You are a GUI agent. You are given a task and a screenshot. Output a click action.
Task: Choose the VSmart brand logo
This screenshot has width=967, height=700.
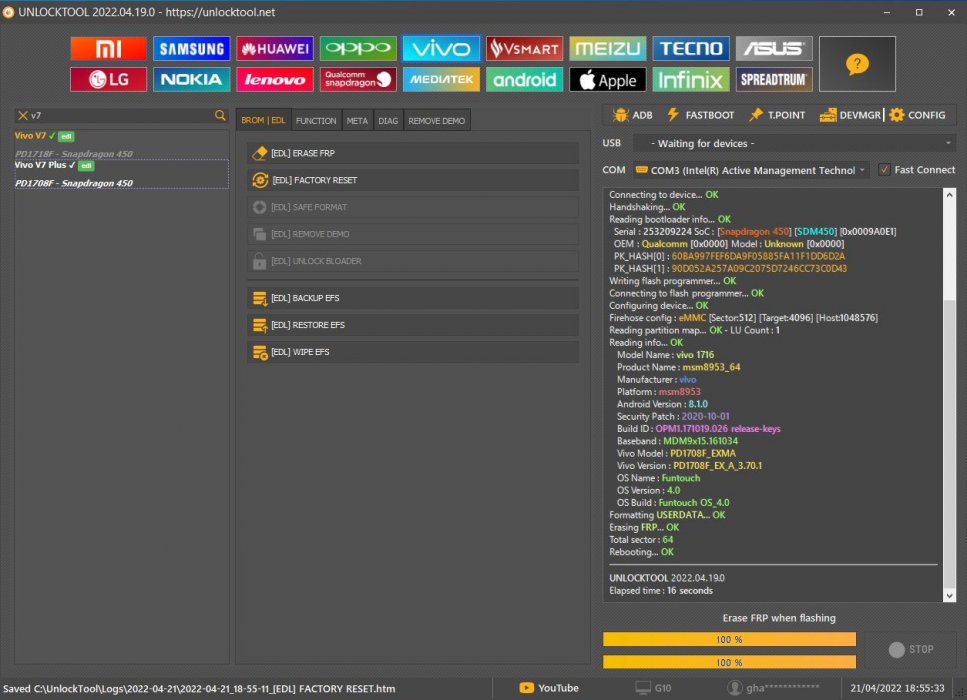tap(524, 49)
